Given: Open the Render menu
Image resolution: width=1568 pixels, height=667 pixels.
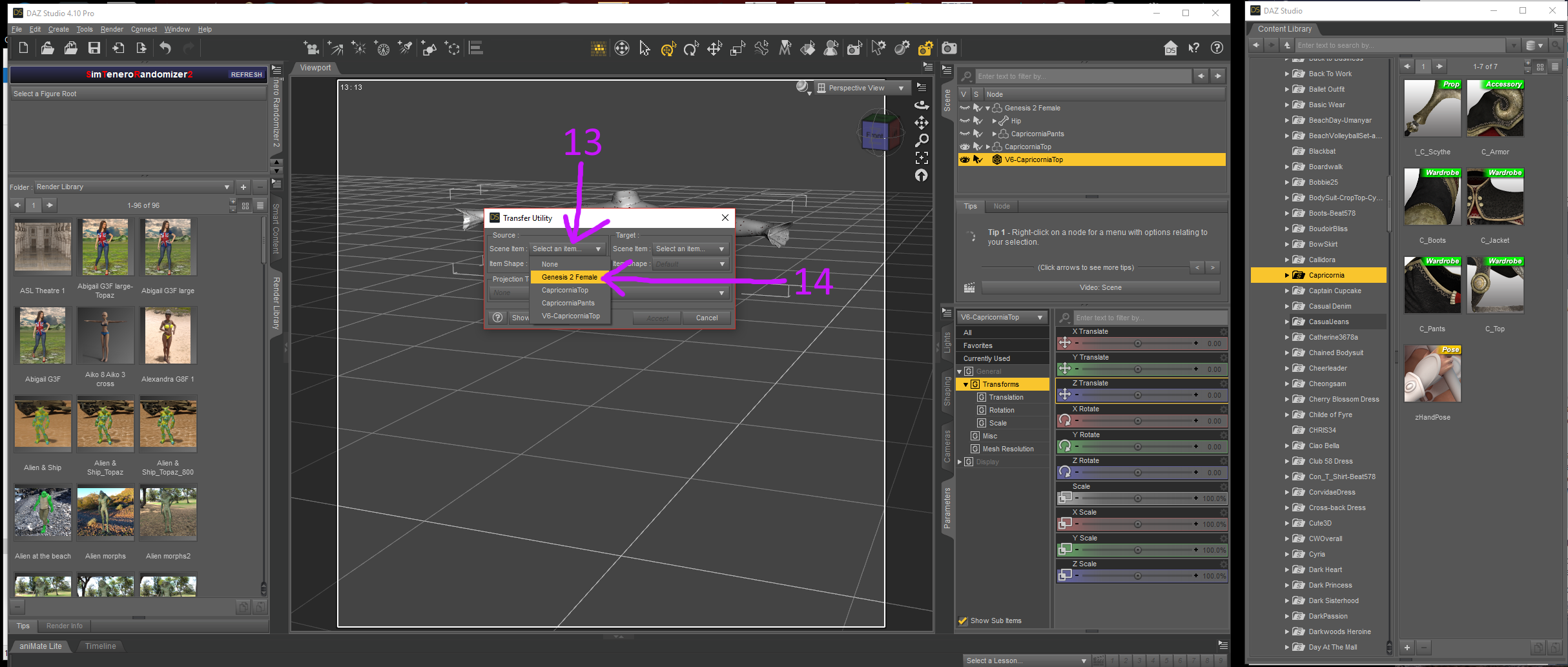Looking at the screenshot, I should 112,29.
